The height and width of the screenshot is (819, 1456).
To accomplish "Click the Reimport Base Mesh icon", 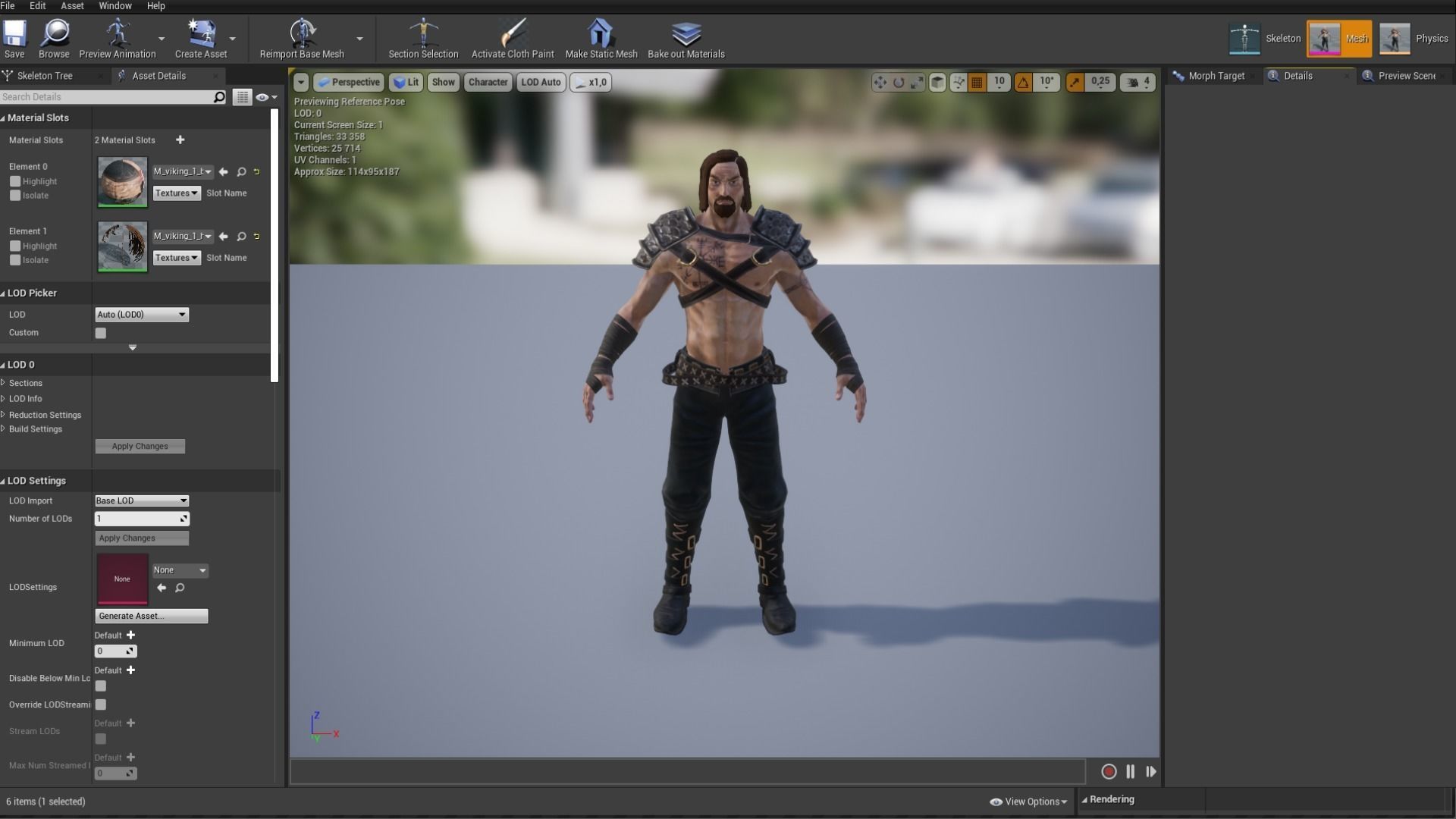I will coord(302,34).
